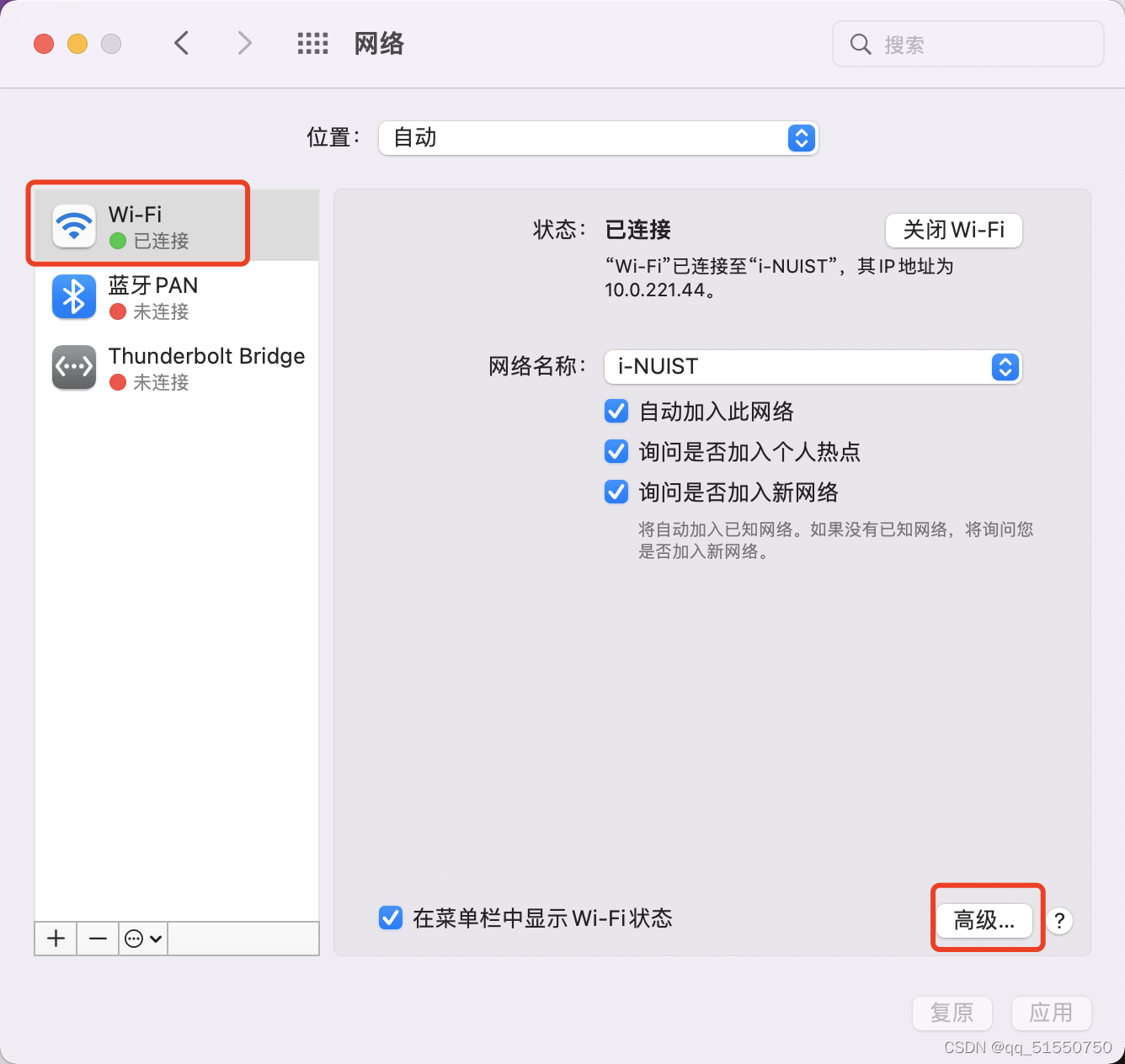Add a new network service with plus
Viewport: 1125px width, 1064px height.
coord(55,939)
